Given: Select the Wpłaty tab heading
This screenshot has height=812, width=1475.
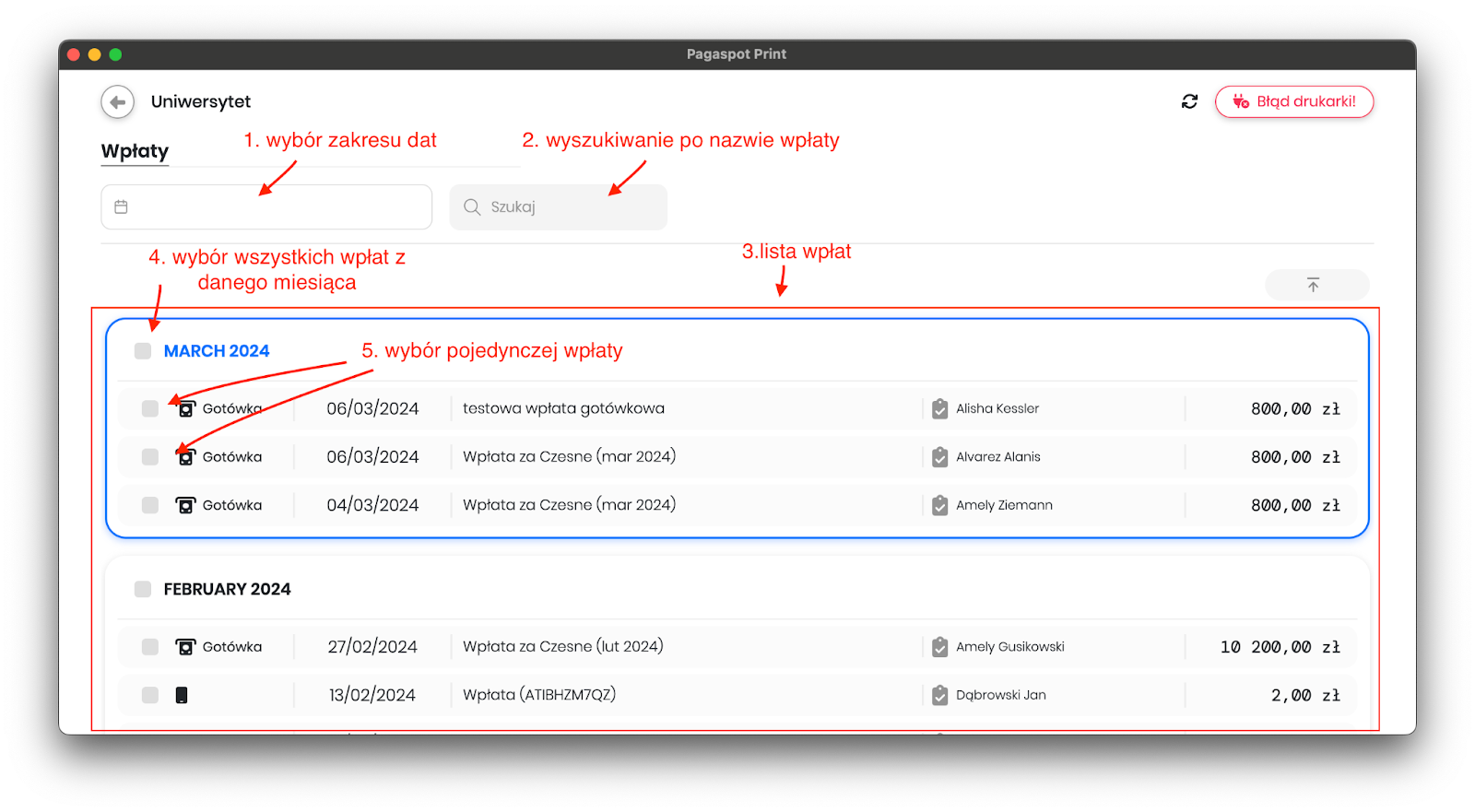Looking at the screenshot, I should [135, 151].
